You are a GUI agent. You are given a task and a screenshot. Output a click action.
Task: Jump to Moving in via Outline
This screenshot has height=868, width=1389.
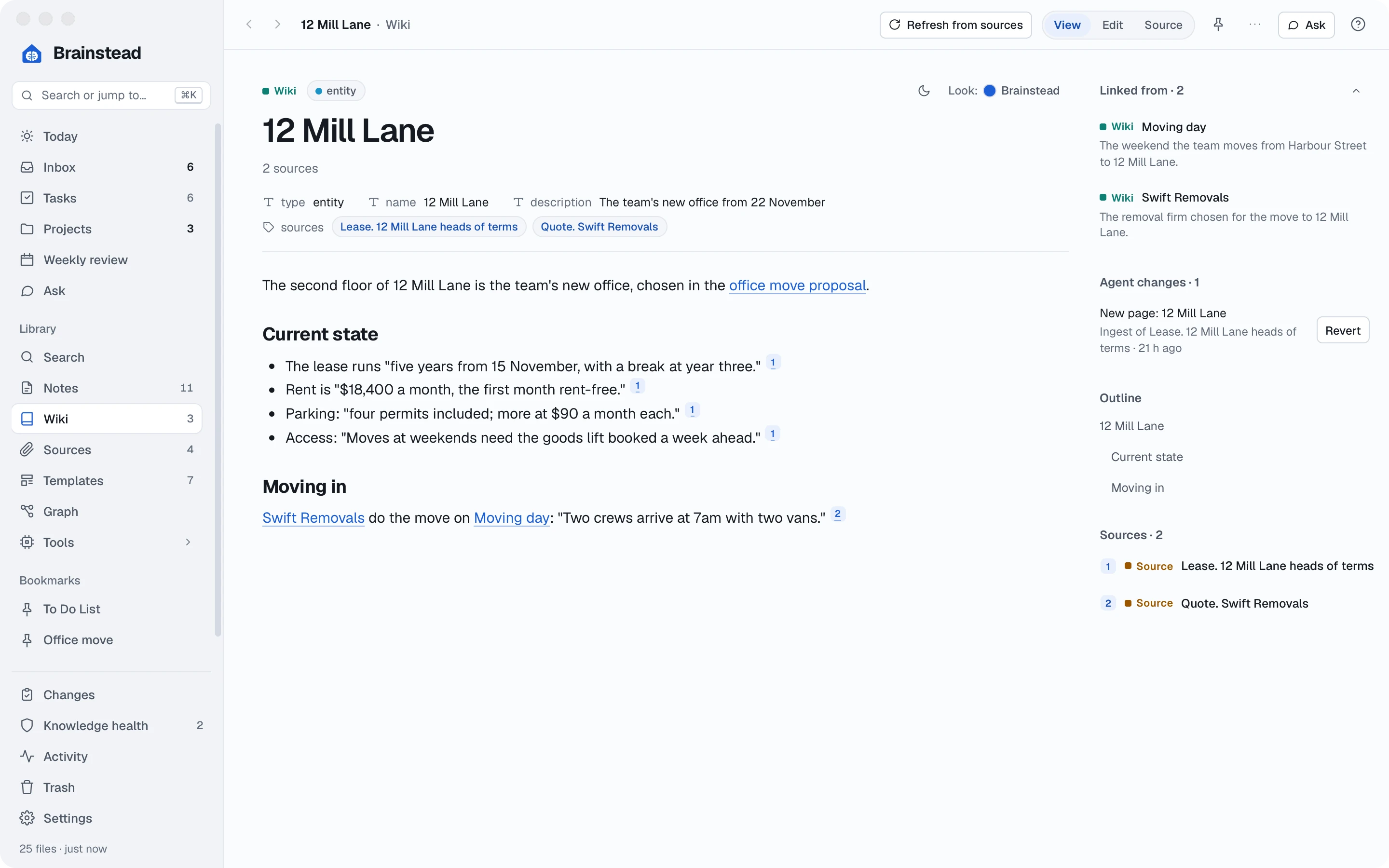(1137, 488)
